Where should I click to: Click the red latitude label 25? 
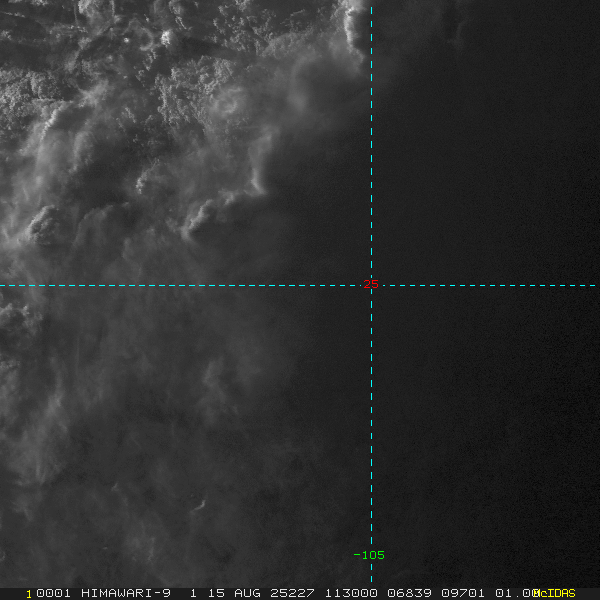click(371, 284)
